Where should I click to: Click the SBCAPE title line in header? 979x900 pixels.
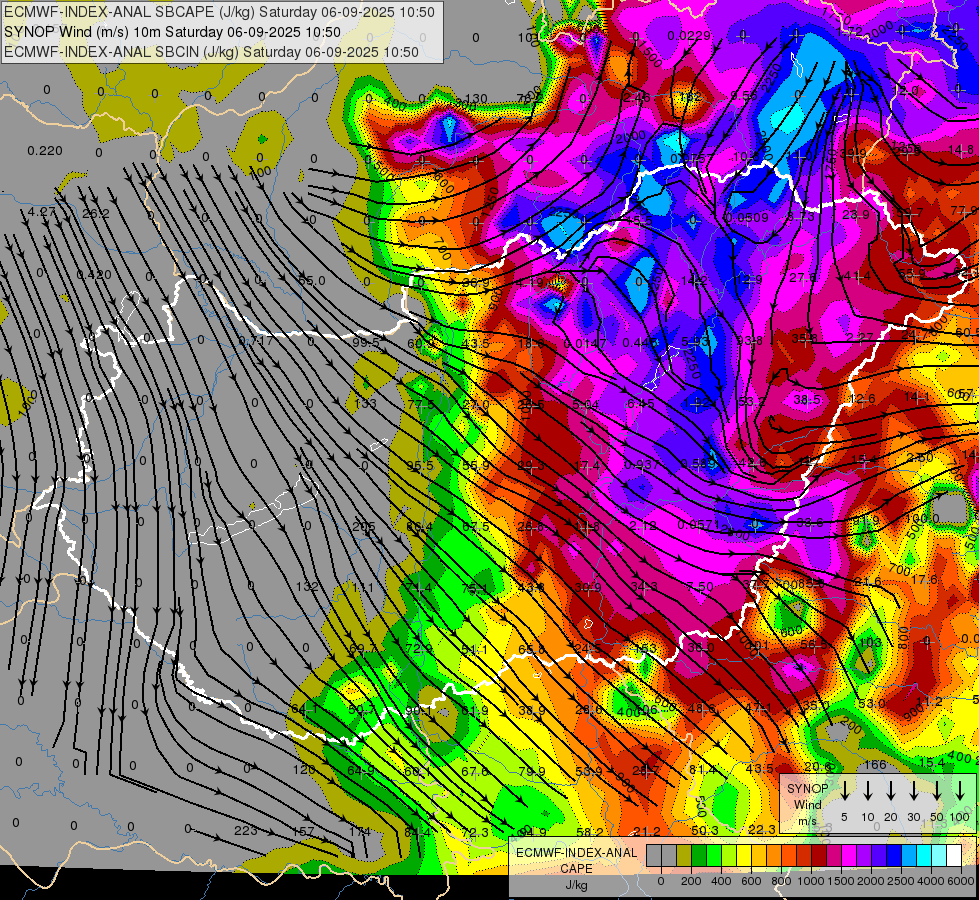(219, 12)
